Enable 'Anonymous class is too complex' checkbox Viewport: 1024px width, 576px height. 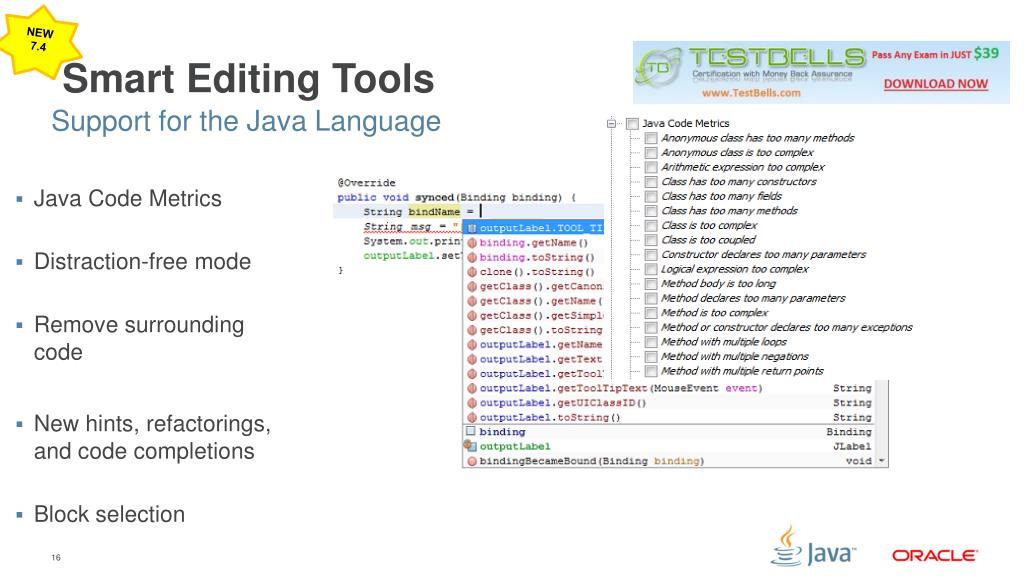650,153
